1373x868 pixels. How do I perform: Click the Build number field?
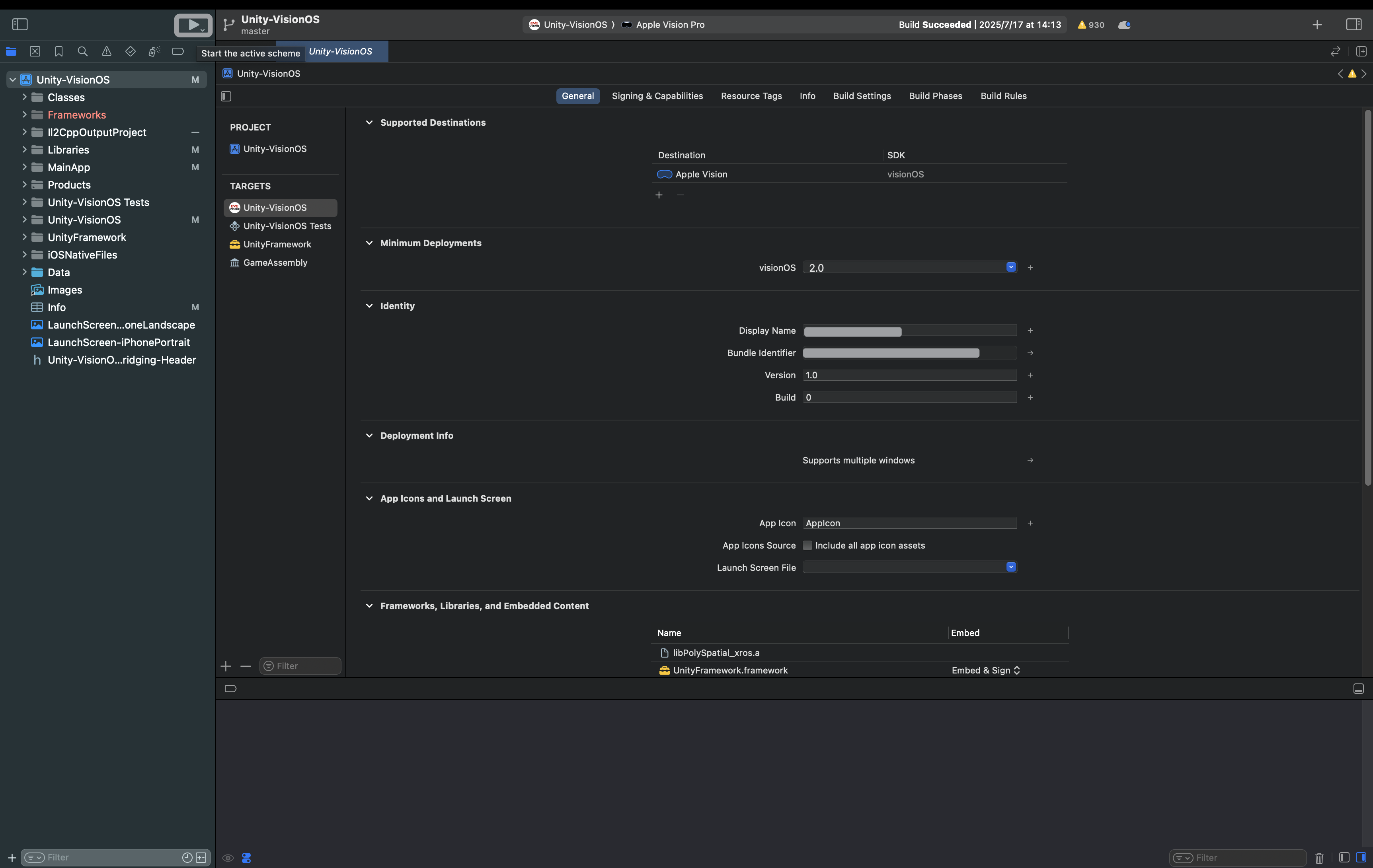(909, 397)
